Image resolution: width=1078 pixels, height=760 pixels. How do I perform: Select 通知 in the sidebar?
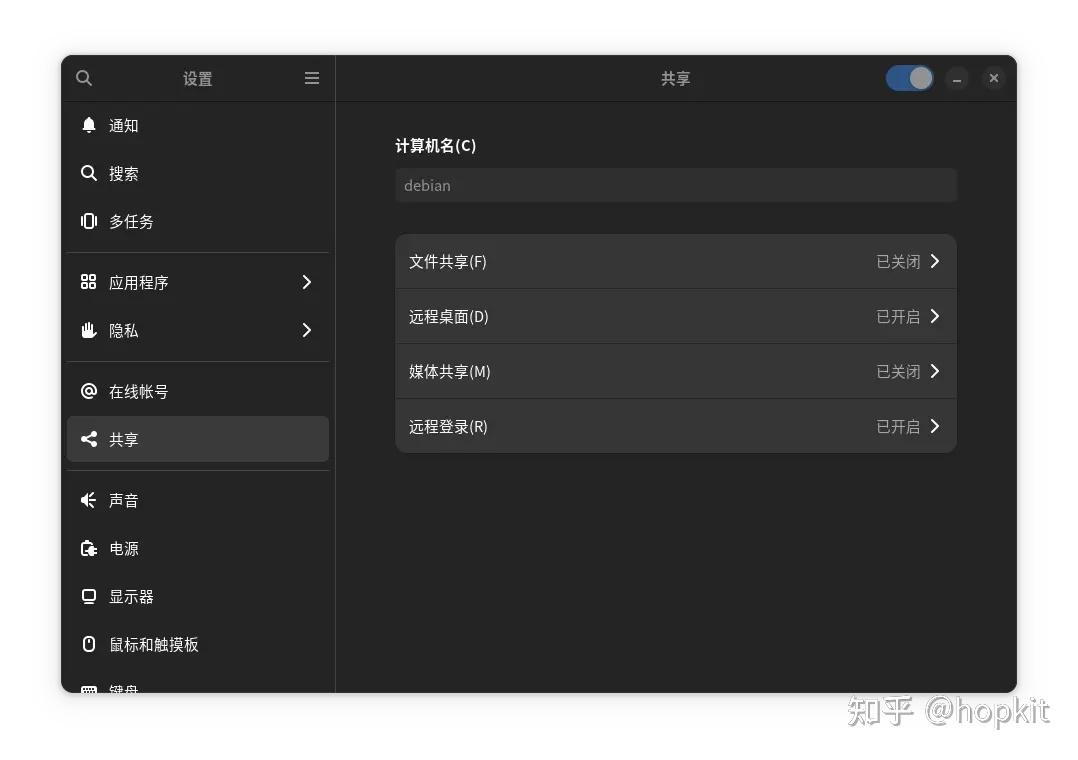[x=198, y=125]
